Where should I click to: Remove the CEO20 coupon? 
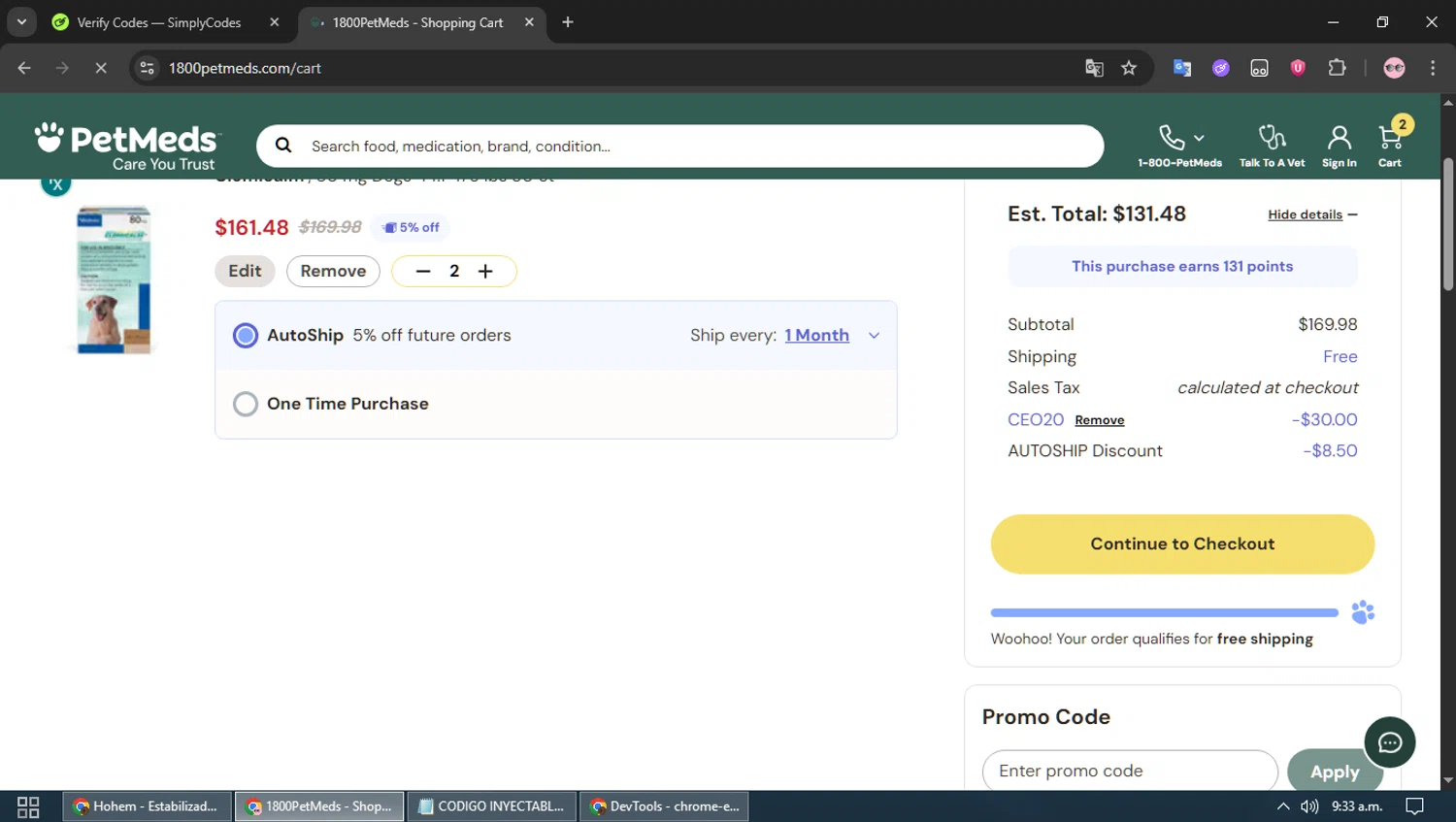pos(1100,420)
